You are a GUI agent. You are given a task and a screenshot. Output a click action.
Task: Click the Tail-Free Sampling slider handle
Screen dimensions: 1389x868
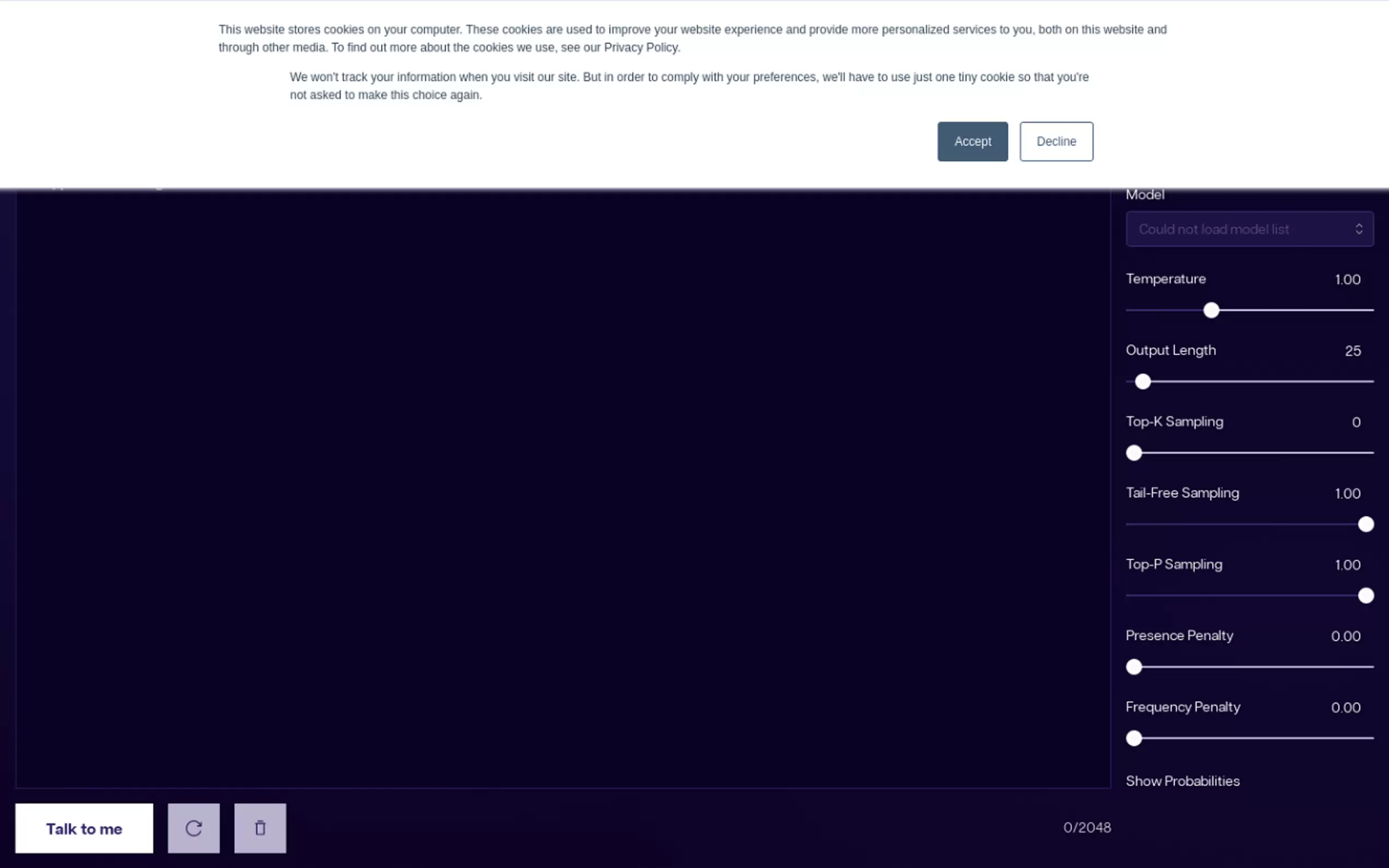coord(1365,524)
